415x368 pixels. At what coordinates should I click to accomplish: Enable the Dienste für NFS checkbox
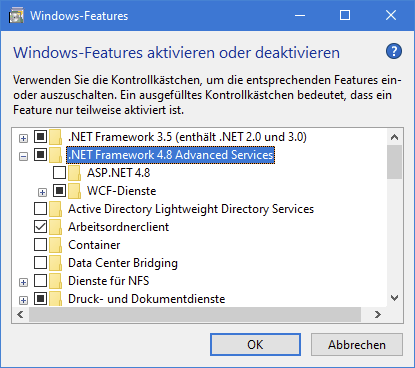coord(40,281)
